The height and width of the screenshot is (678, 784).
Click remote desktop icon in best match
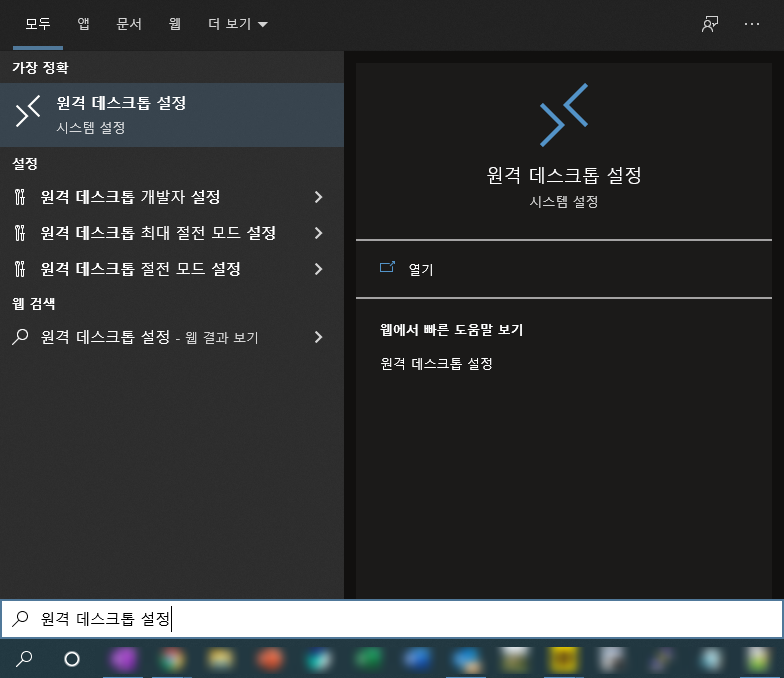coord(28,112)
